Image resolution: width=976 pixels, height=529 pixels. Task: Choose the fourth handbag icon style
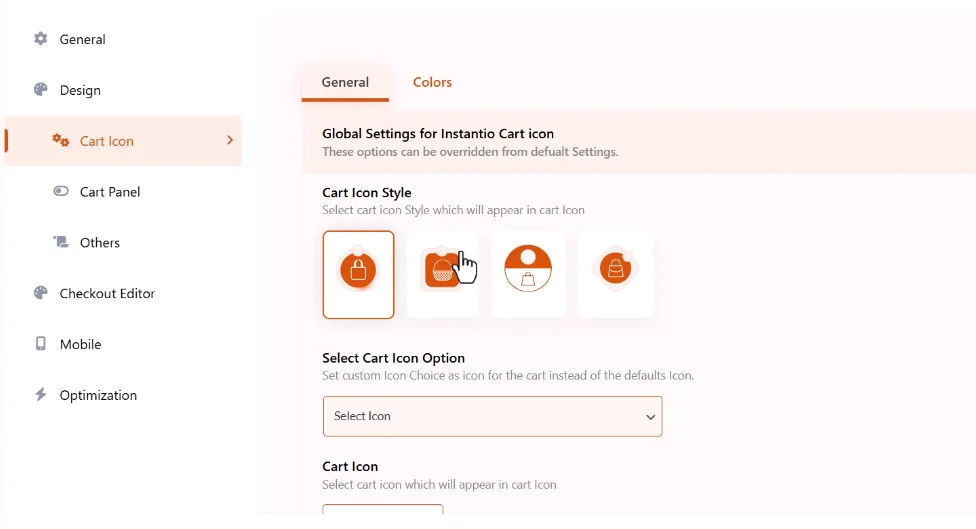click(616, 274)
